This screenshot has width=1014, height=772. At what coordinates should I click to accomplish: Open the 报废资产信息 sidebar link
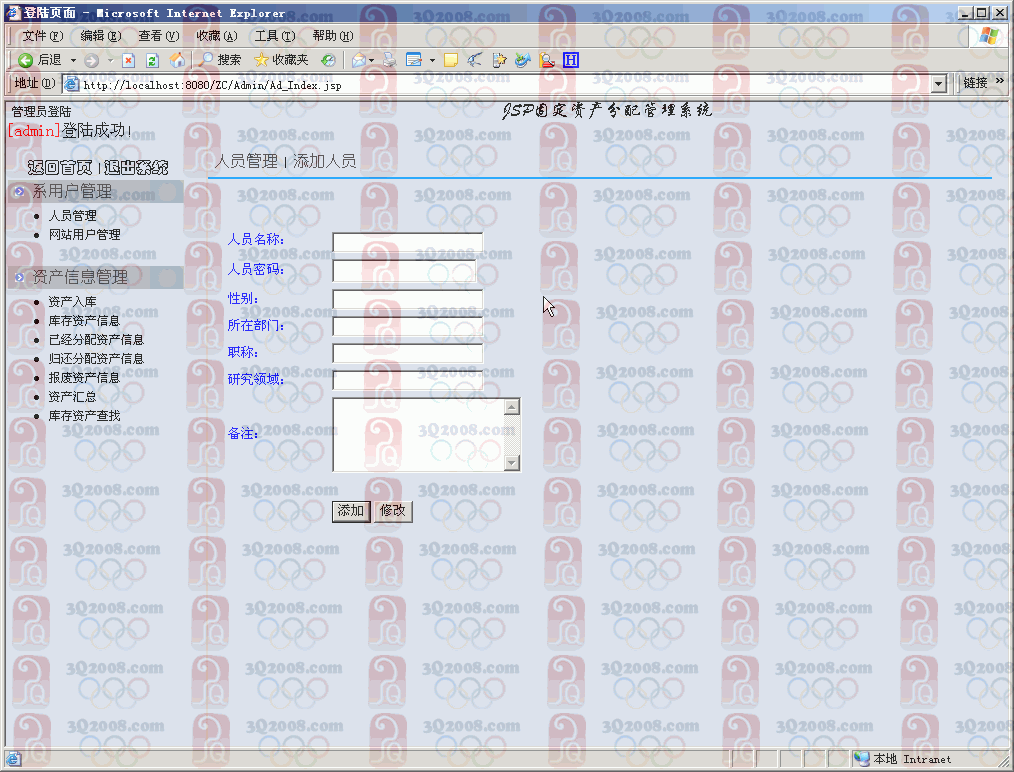click(85, 378)
